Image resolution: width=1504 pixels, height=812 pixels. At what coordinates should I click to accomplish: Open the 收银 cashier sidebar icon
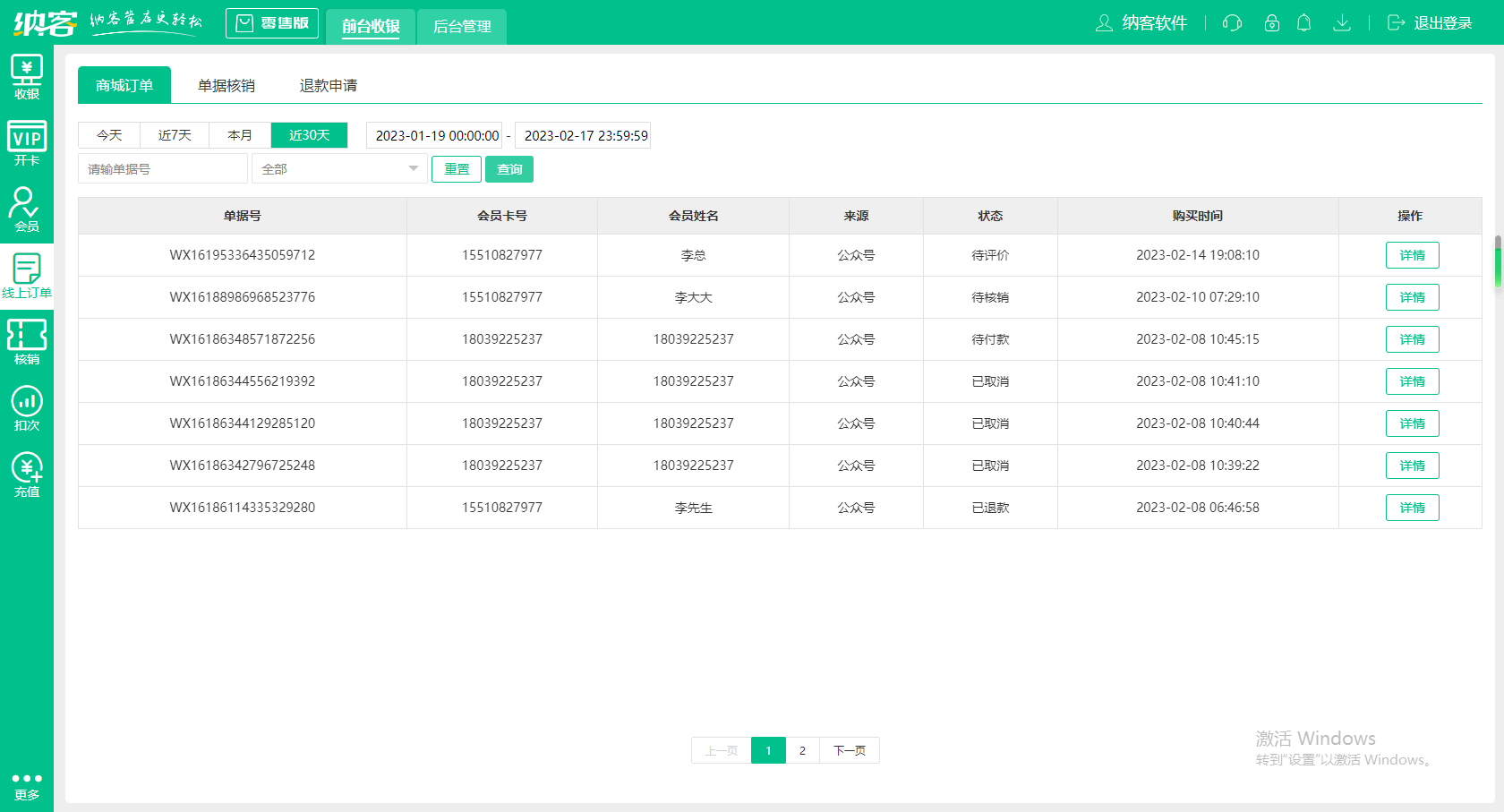pos(26,77)
